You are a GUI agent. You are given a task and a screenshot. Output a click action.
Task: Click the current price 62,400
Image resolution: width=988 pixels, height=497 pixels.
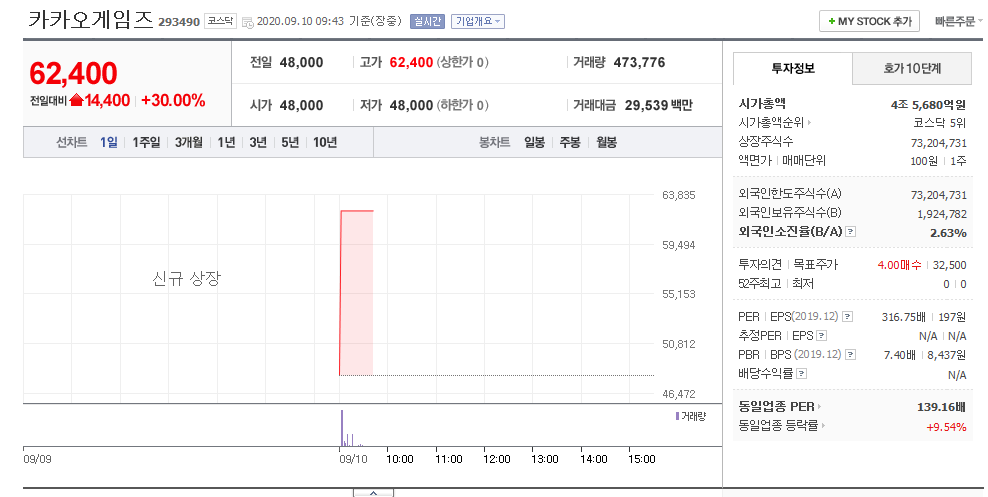[x=74, y=74]
